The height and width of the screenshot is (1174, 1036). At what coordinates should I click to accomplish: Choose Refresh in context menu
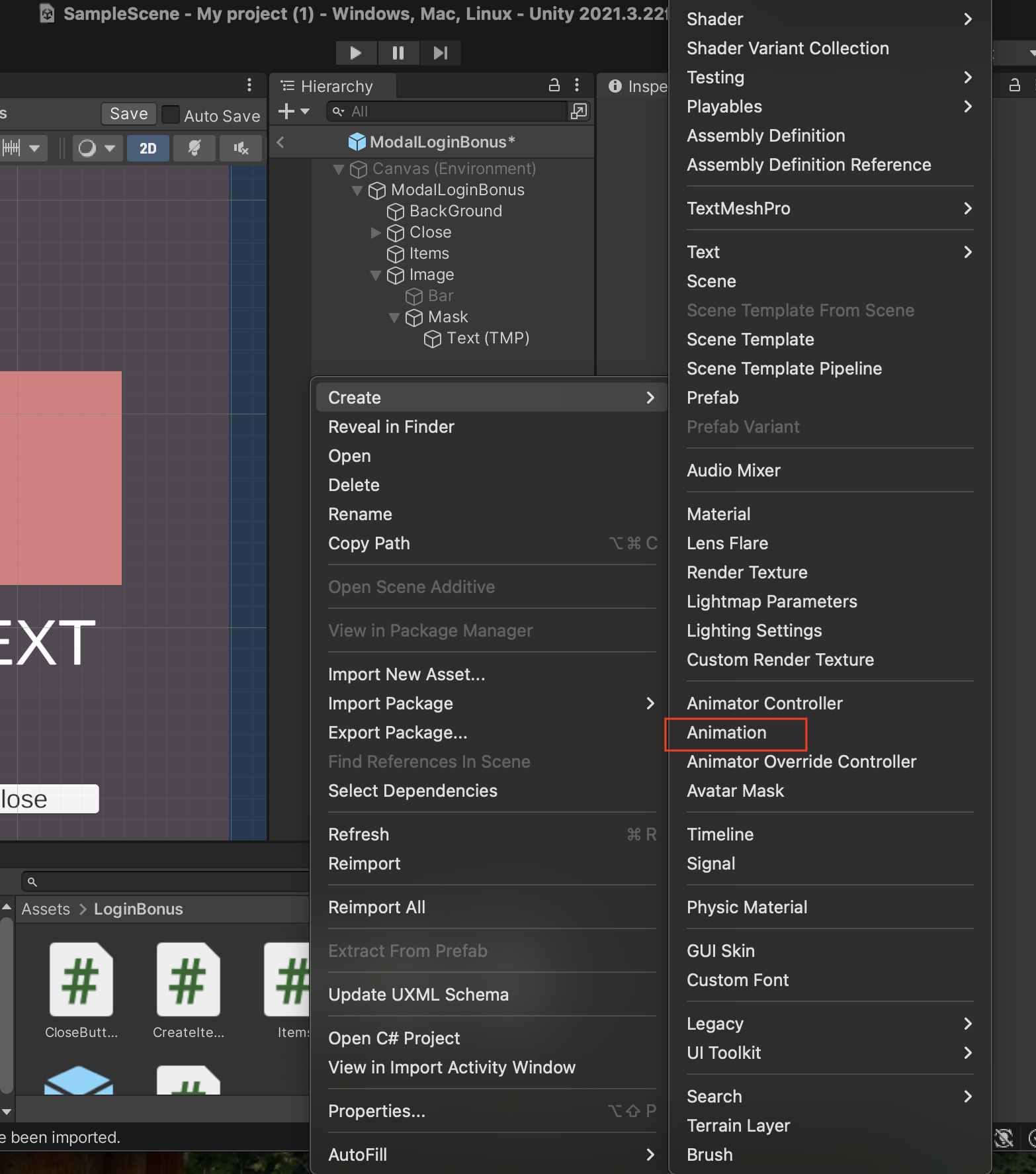tap(491, 835)
